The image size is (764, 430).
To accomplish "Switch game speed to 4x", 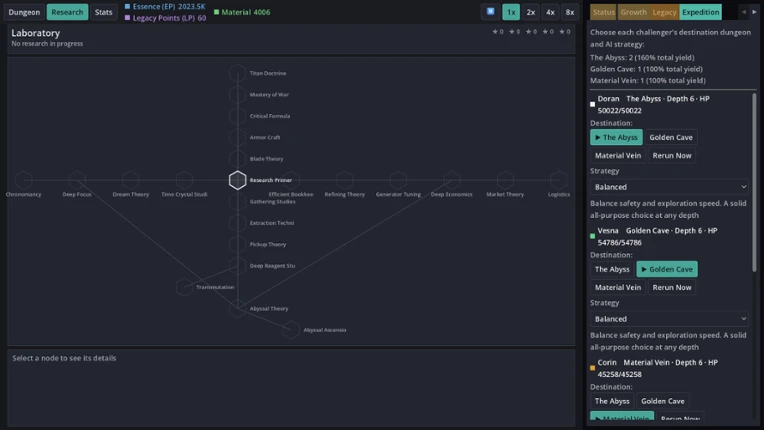I will (550, 12).
